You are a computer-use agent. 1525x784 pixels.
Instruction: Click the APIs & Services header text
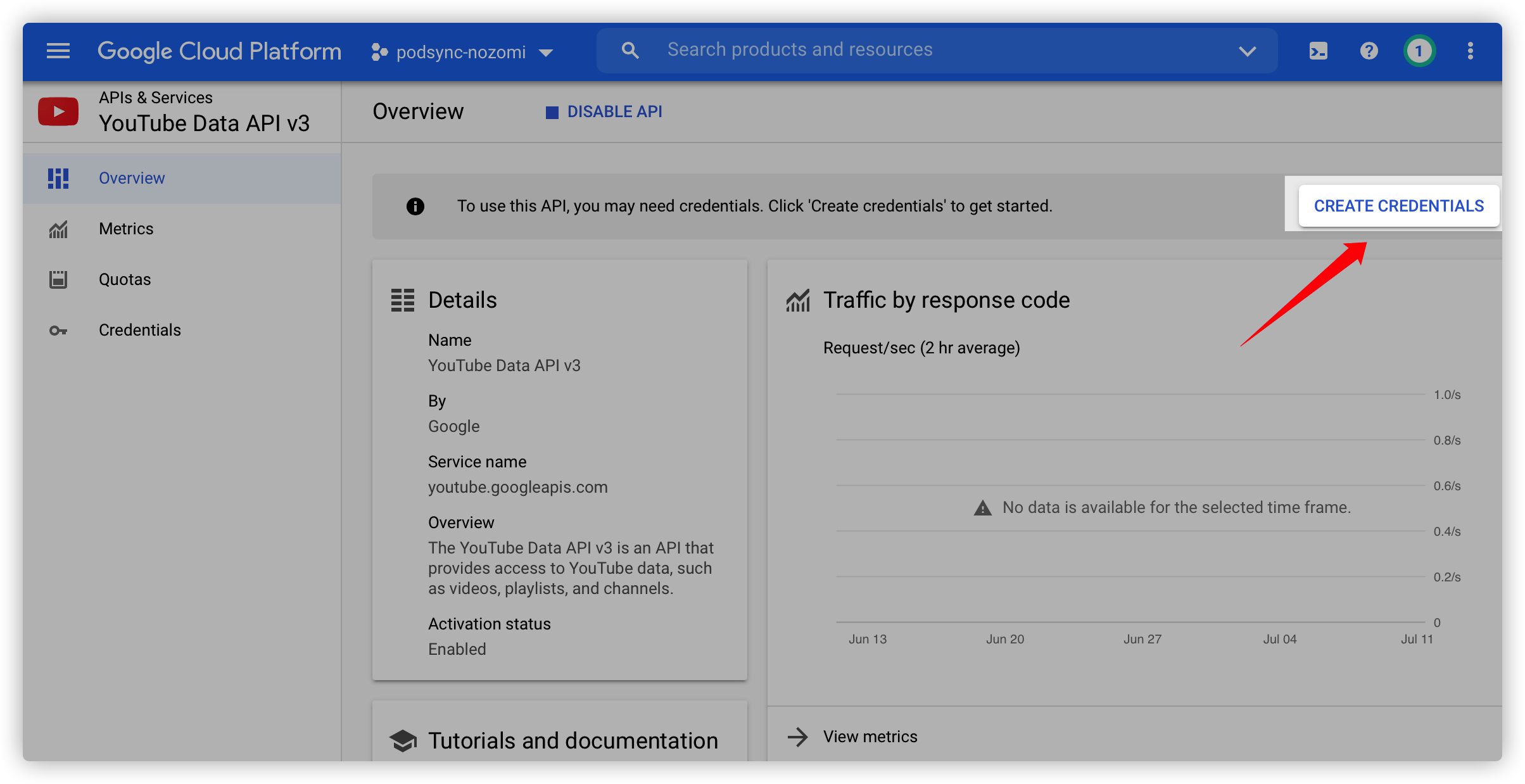[x=156, y=98]
